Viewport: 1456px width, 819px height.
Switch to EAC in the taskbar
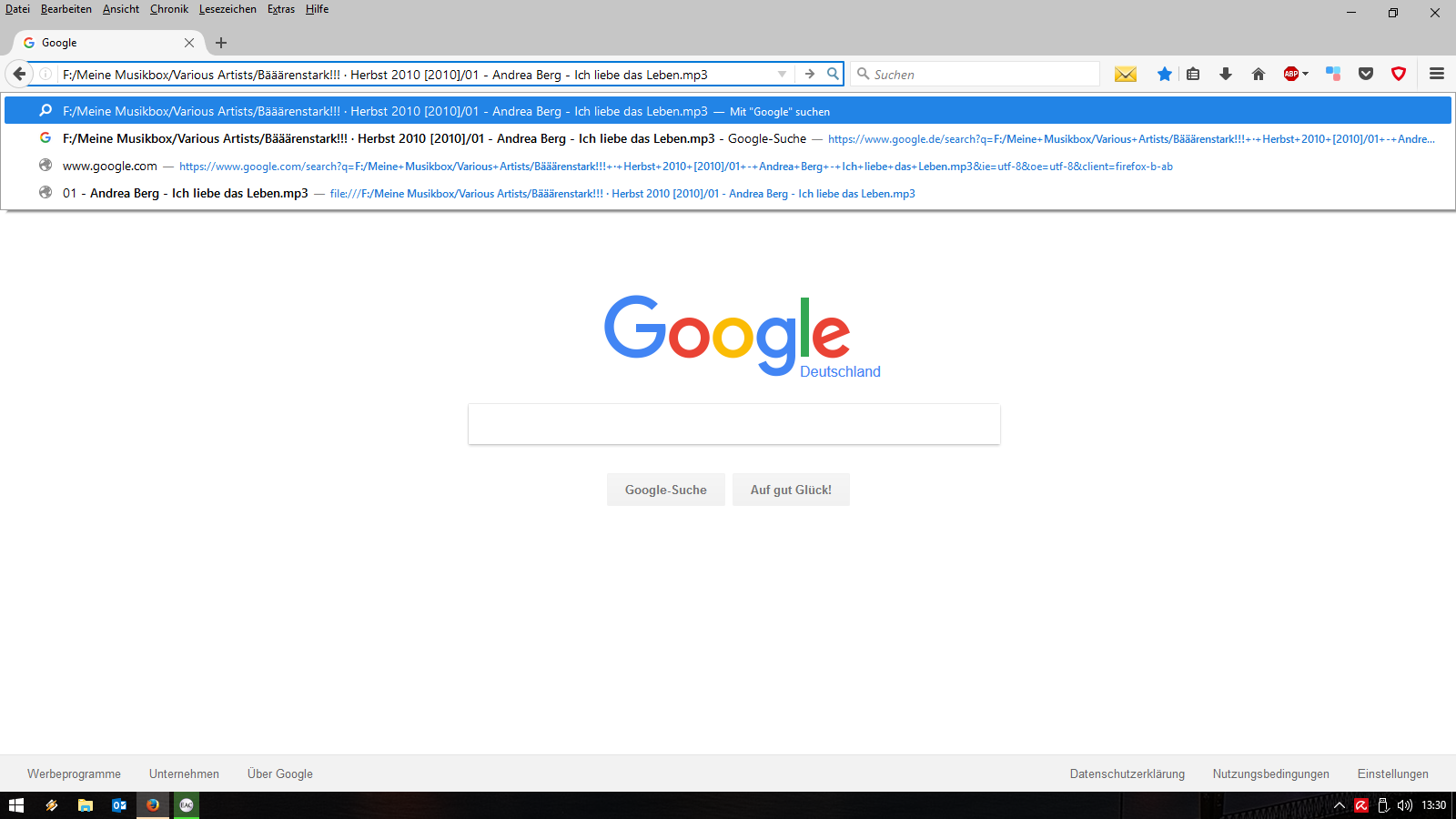tap(187, 805)
